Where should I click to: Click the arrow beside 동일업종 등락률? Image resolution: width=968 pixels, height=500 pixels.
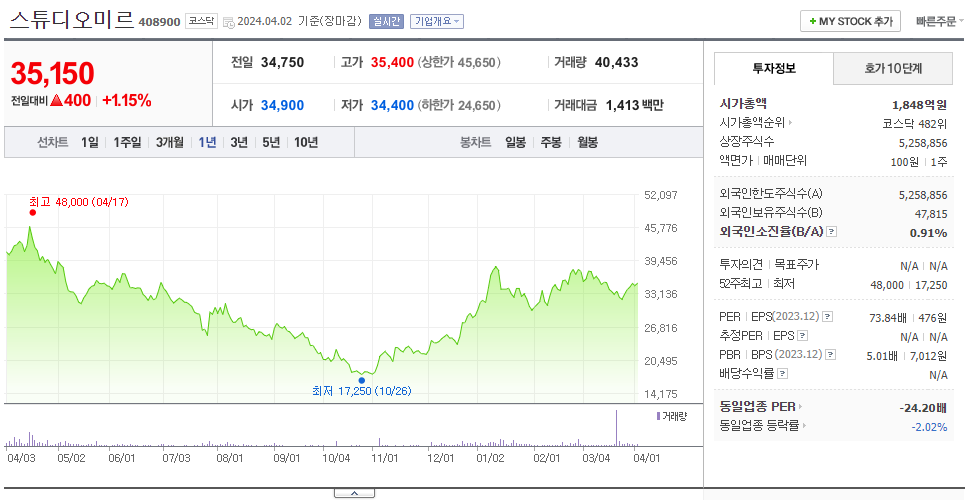click(x=804, y=425)
